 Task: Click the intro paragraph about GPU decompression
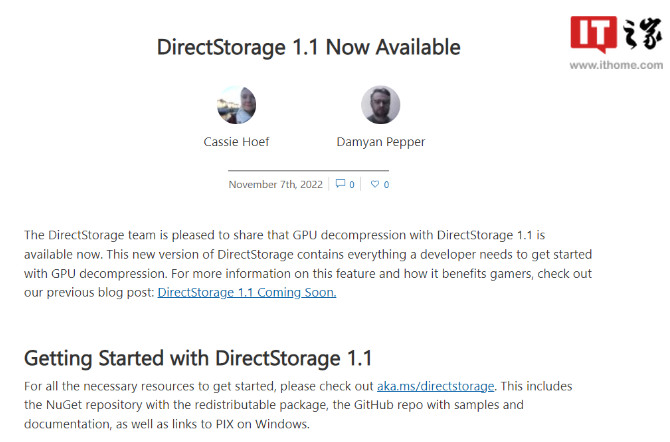pyautogui.click(x=300, y=253)
